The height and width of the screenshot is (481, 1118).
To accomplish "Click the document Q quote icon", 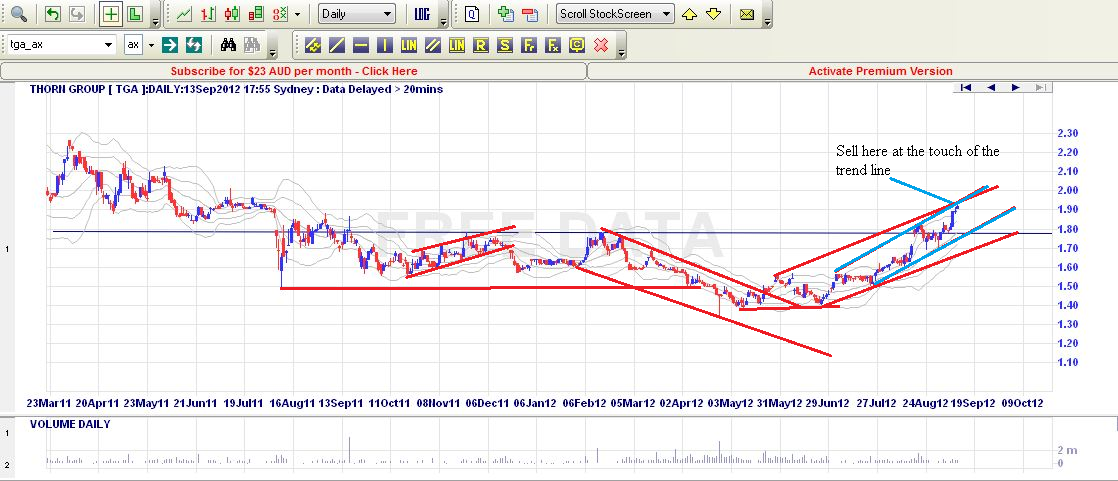I will [472, 14].
